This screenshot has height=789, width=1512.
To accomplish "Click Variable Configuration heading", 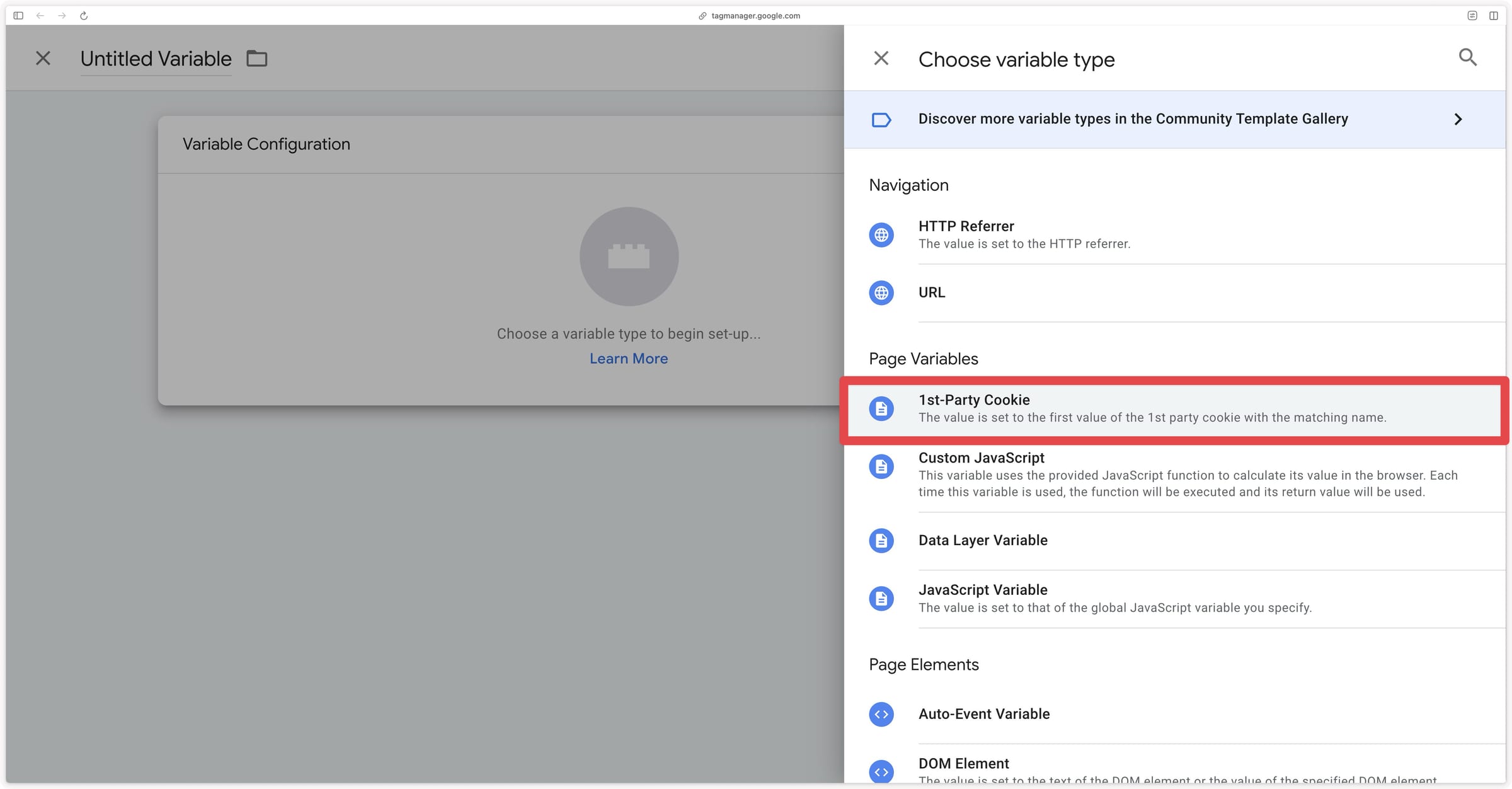I will pos(266,144).
